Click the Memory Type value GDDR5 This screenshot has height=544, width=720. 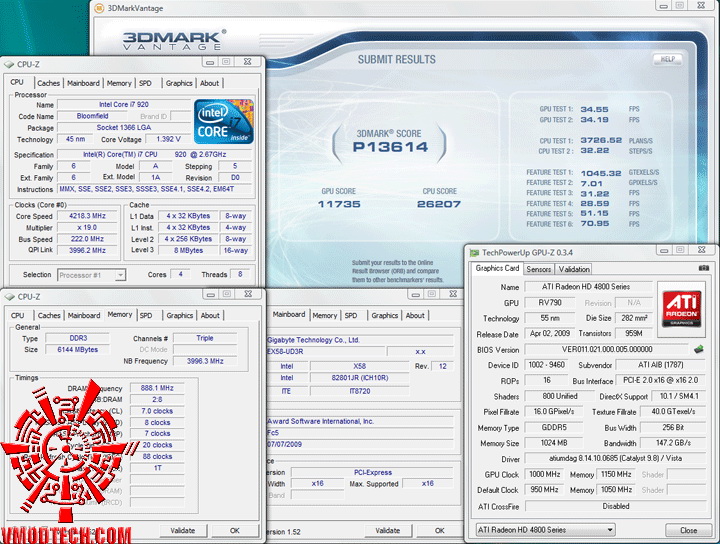pyautogui.click(x=554, y=427)
